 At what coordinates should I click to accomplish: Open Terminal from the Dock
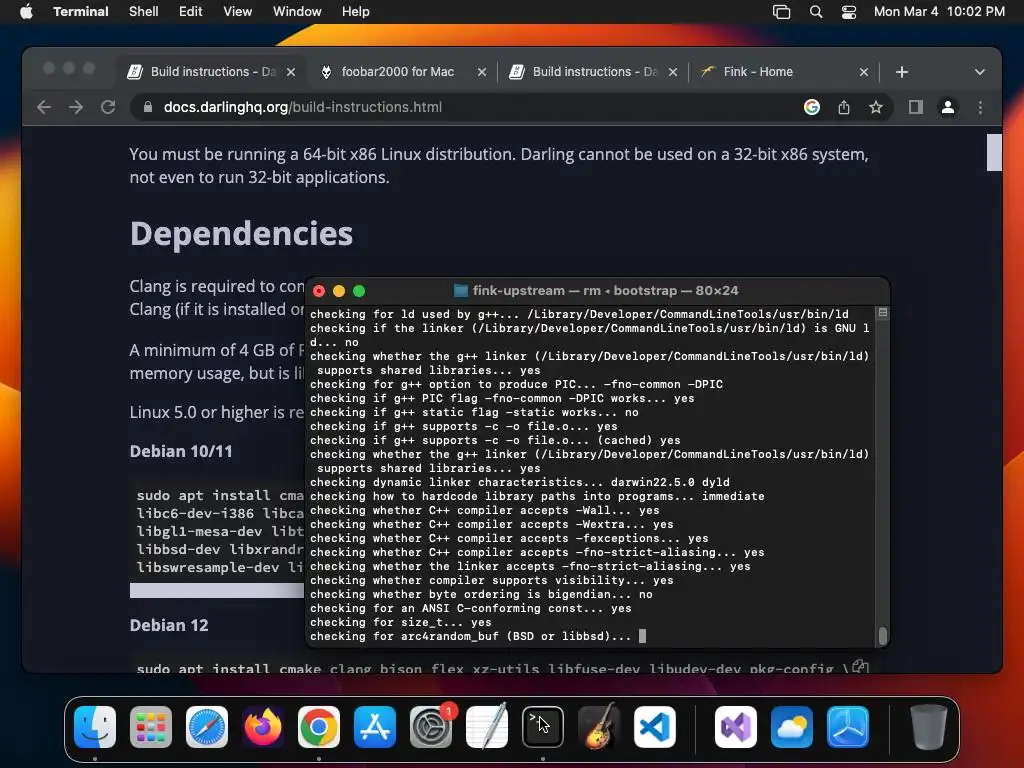click(543, 727)
